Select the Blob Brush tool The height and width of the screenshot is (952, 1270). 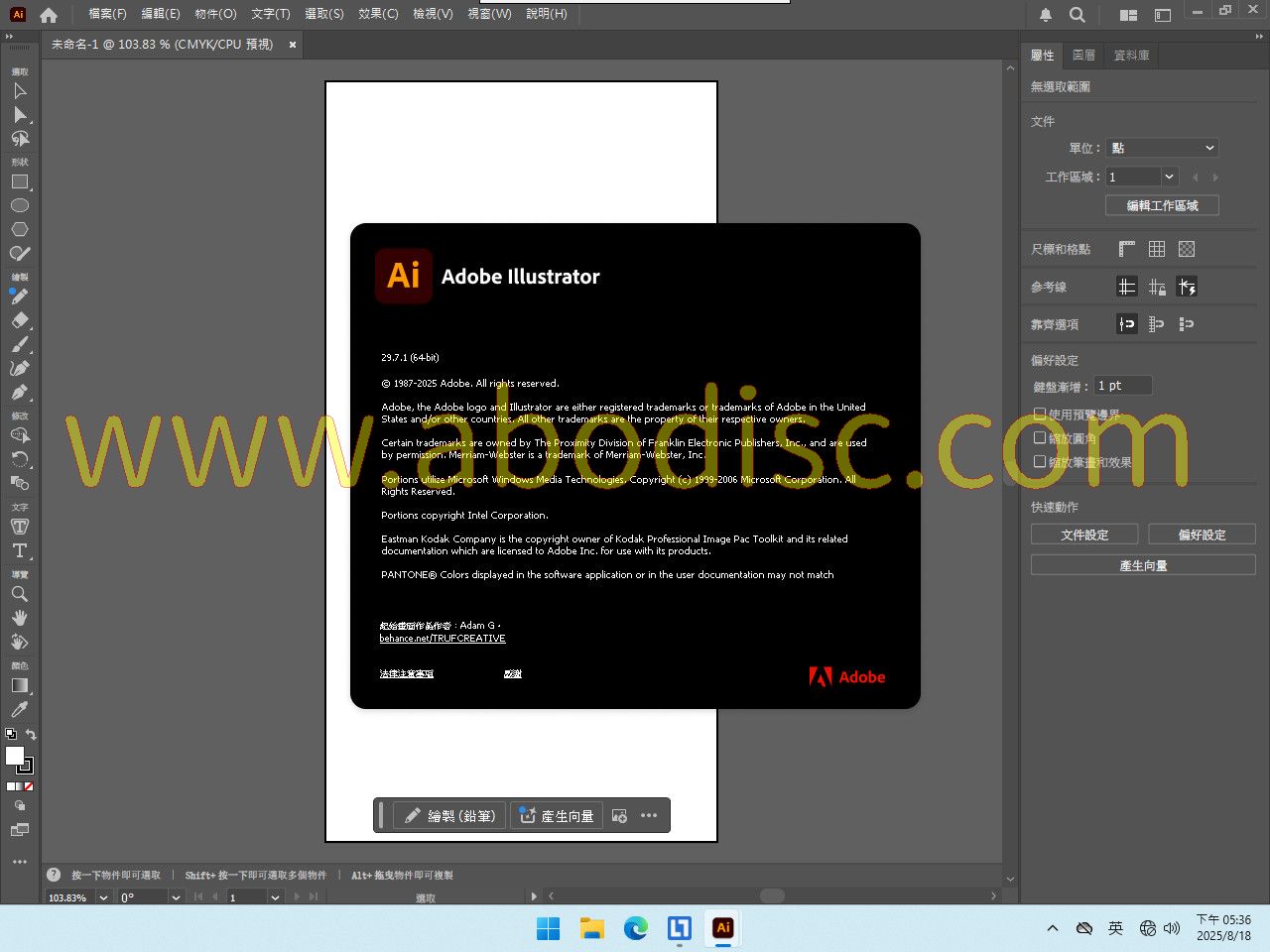coord(19,254)
